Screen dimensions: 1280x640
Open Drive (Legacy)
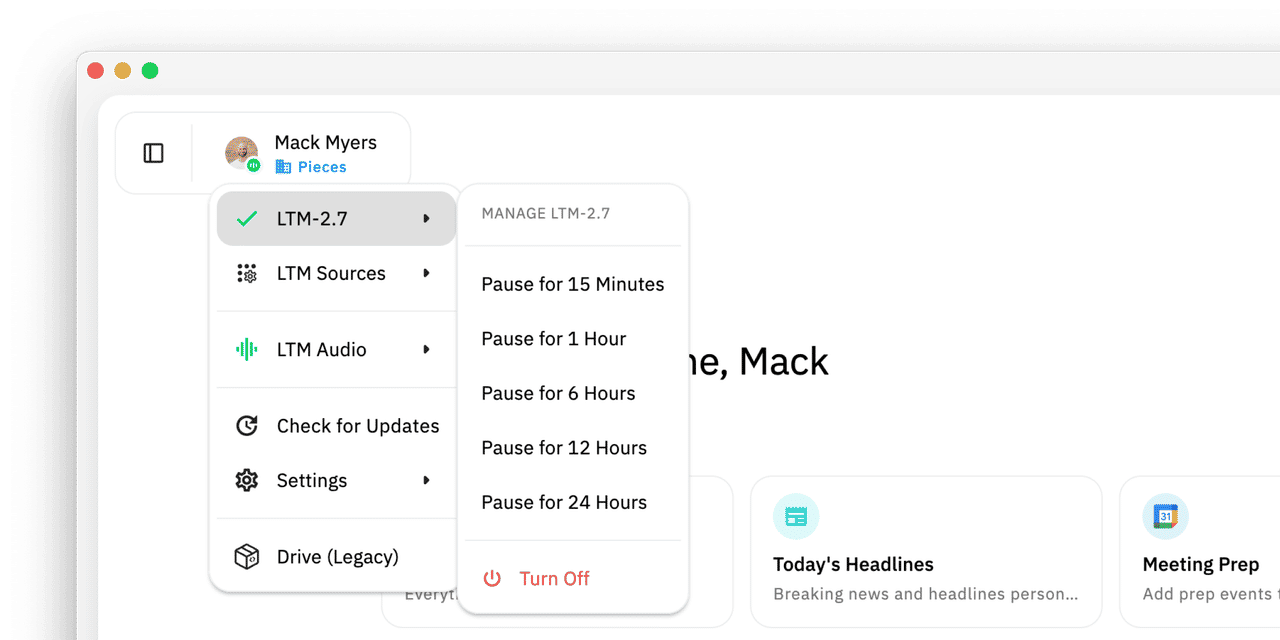pos(337,557)
